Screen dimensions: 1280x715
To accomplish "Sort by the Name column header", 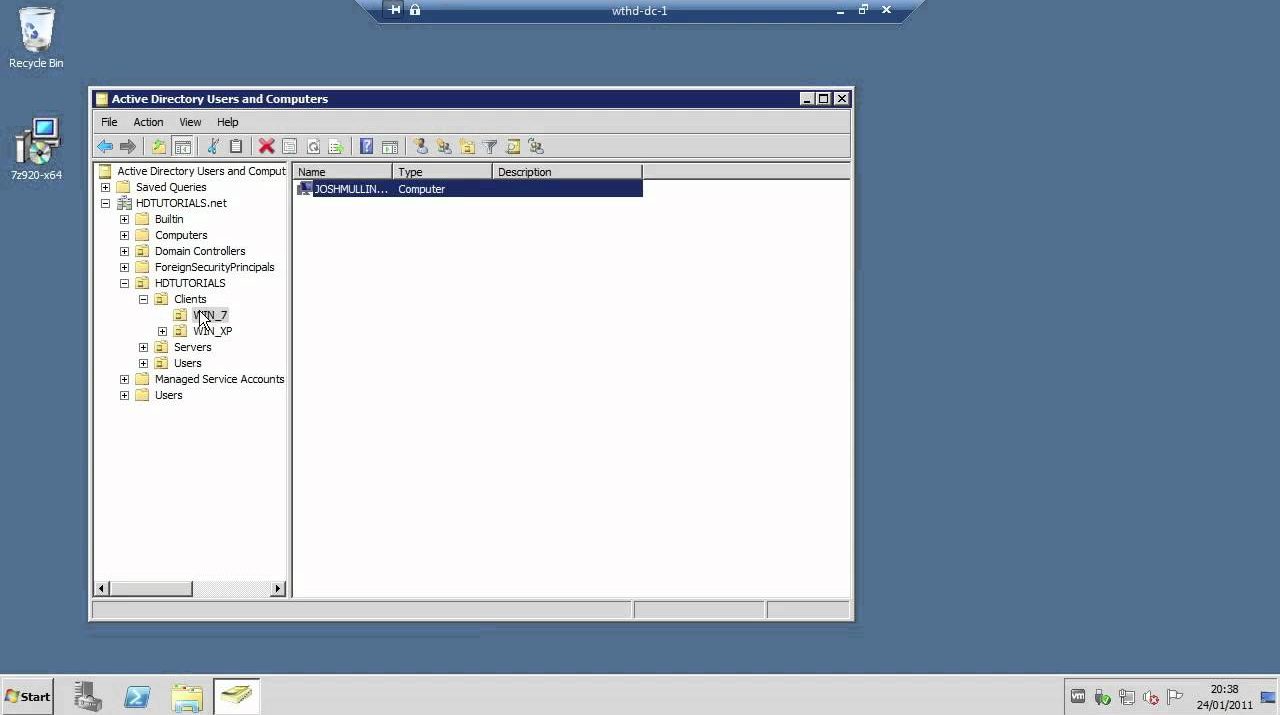I will [342, 172].
